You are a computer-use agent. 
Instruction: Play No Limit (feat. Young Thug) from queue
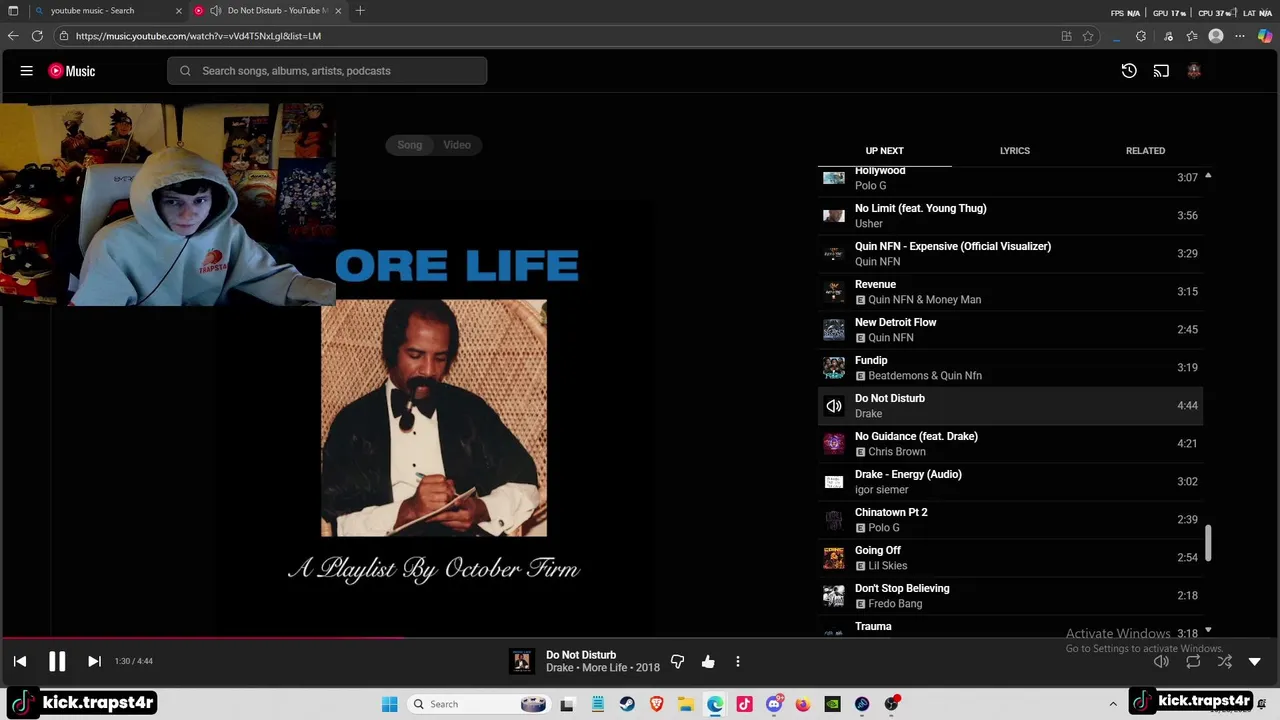pos(1010,216)
